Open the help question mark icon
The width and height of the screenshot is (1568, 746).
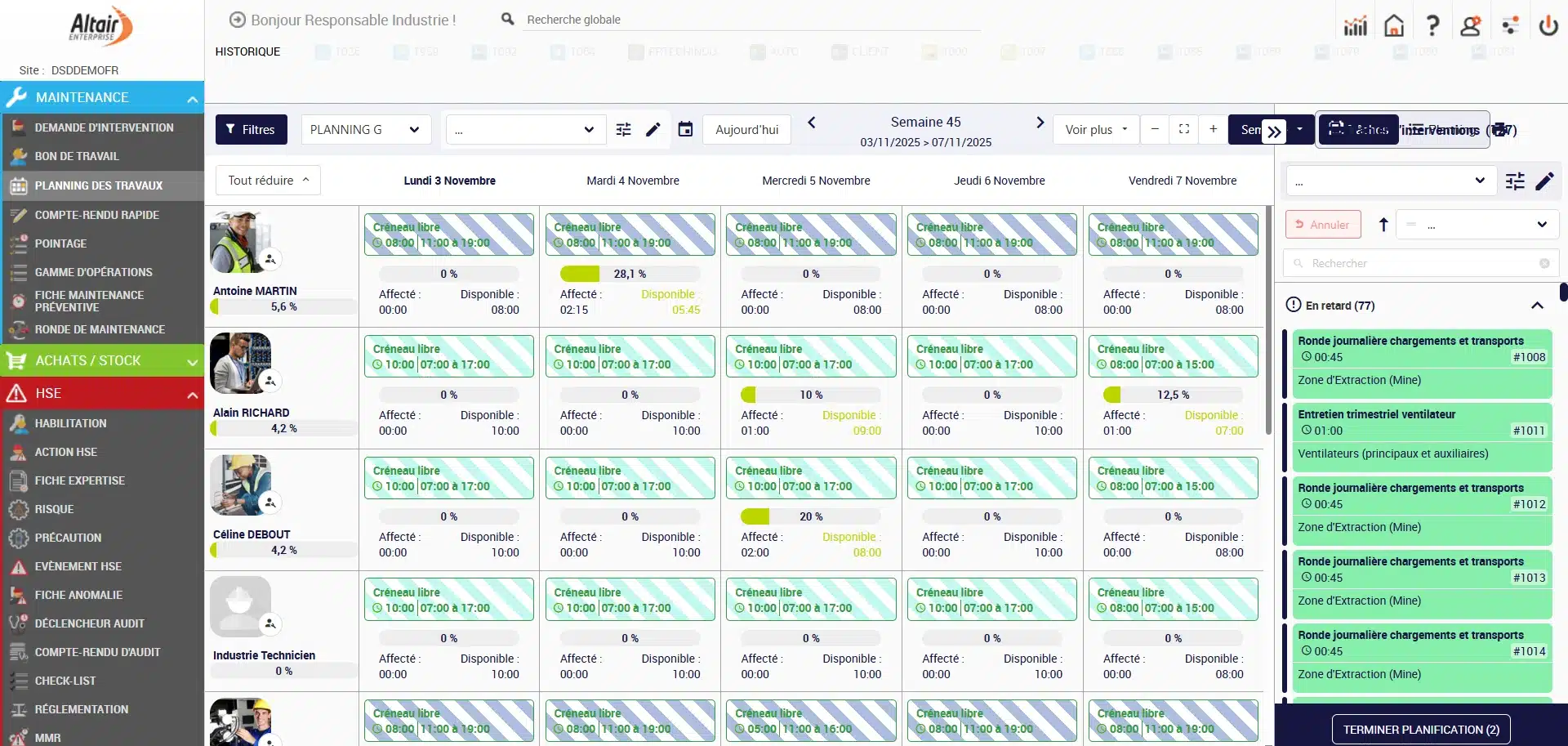tap(1432, 26)
